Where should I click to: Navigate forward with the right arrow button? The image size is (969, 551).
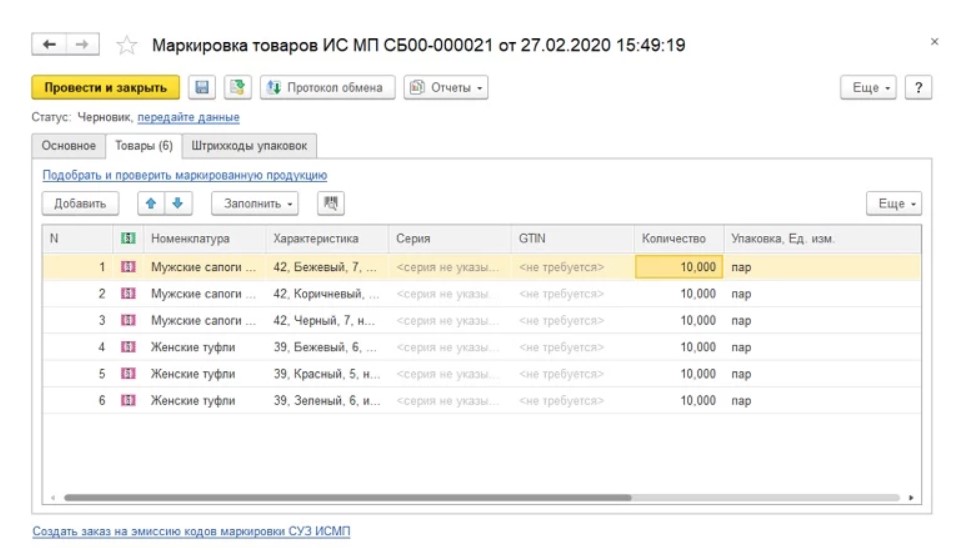click(x=82, y=45)
